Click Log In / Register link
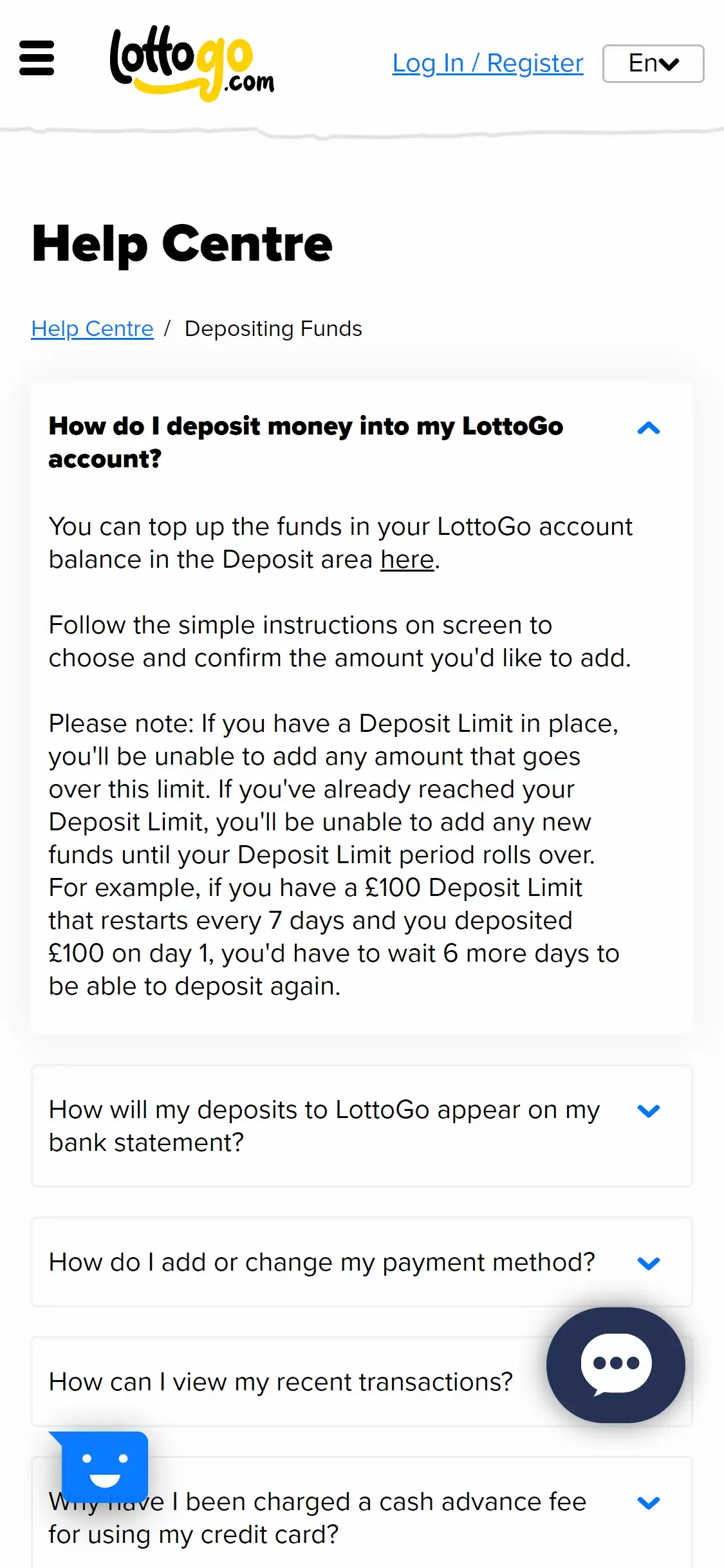The width and height of the screenshot is (724, 1568). [488, 63]
